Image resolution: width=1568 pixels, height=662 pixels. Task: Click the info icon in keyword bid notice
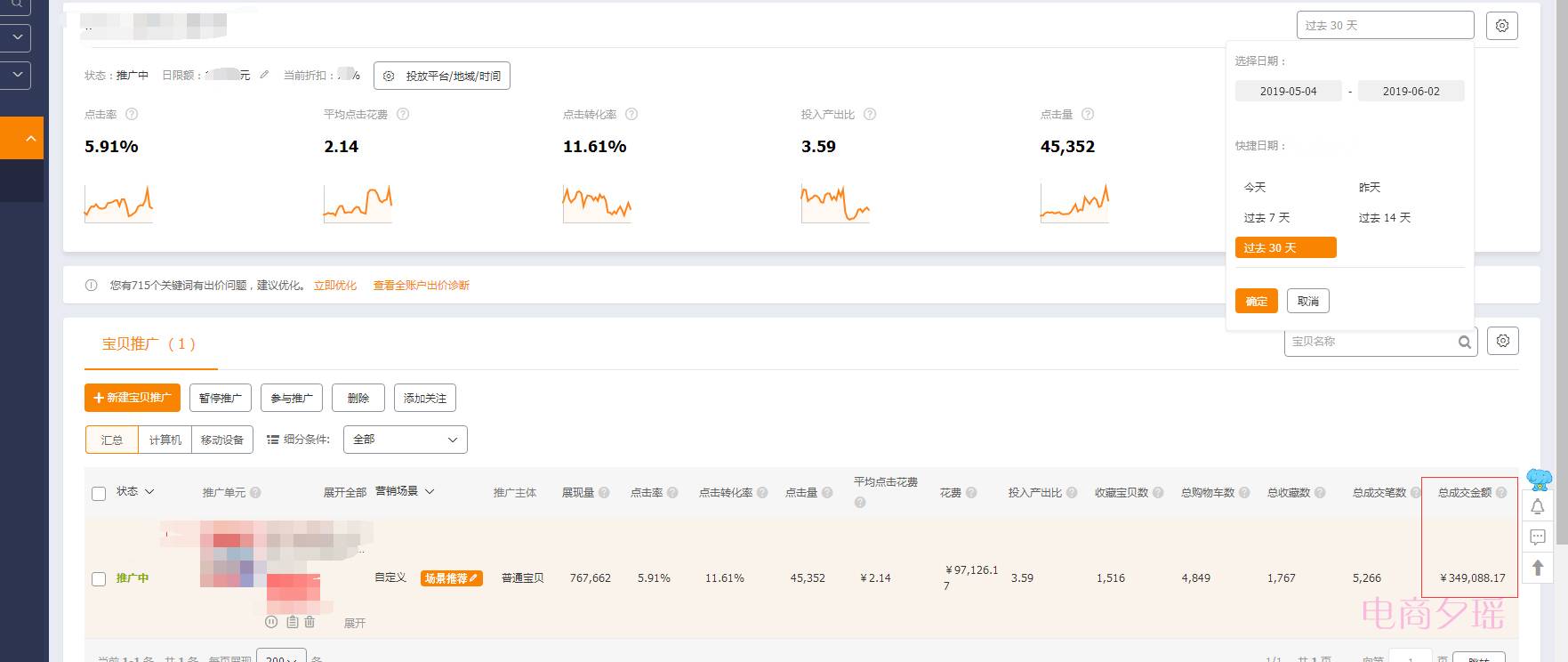coord(91,286)
